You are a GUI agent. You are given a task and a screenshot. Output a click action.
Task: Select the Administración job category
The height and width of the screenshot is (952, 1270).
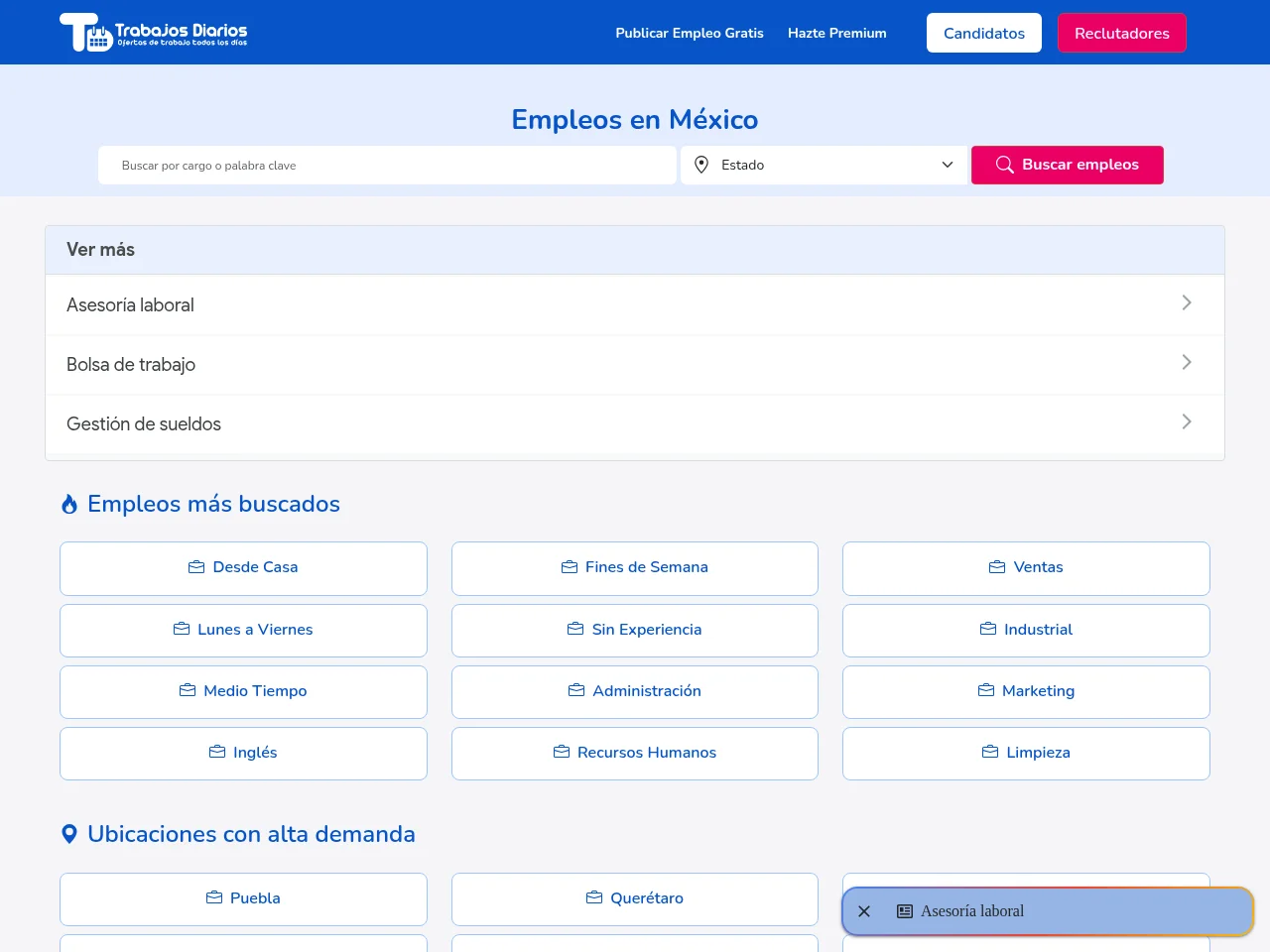(635, 692)
